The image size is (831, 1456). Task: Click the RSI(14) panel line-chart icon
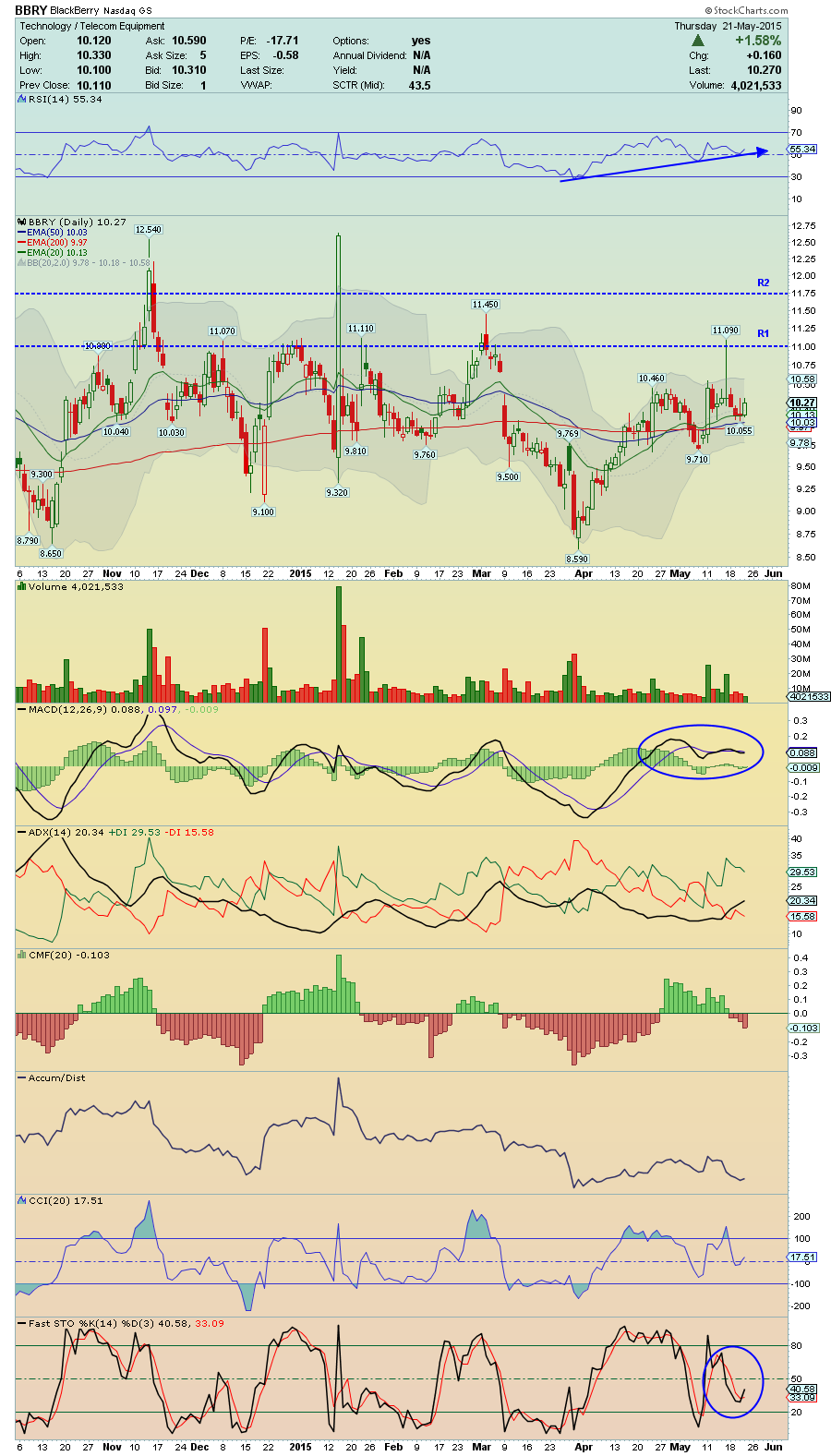point(22,99)
